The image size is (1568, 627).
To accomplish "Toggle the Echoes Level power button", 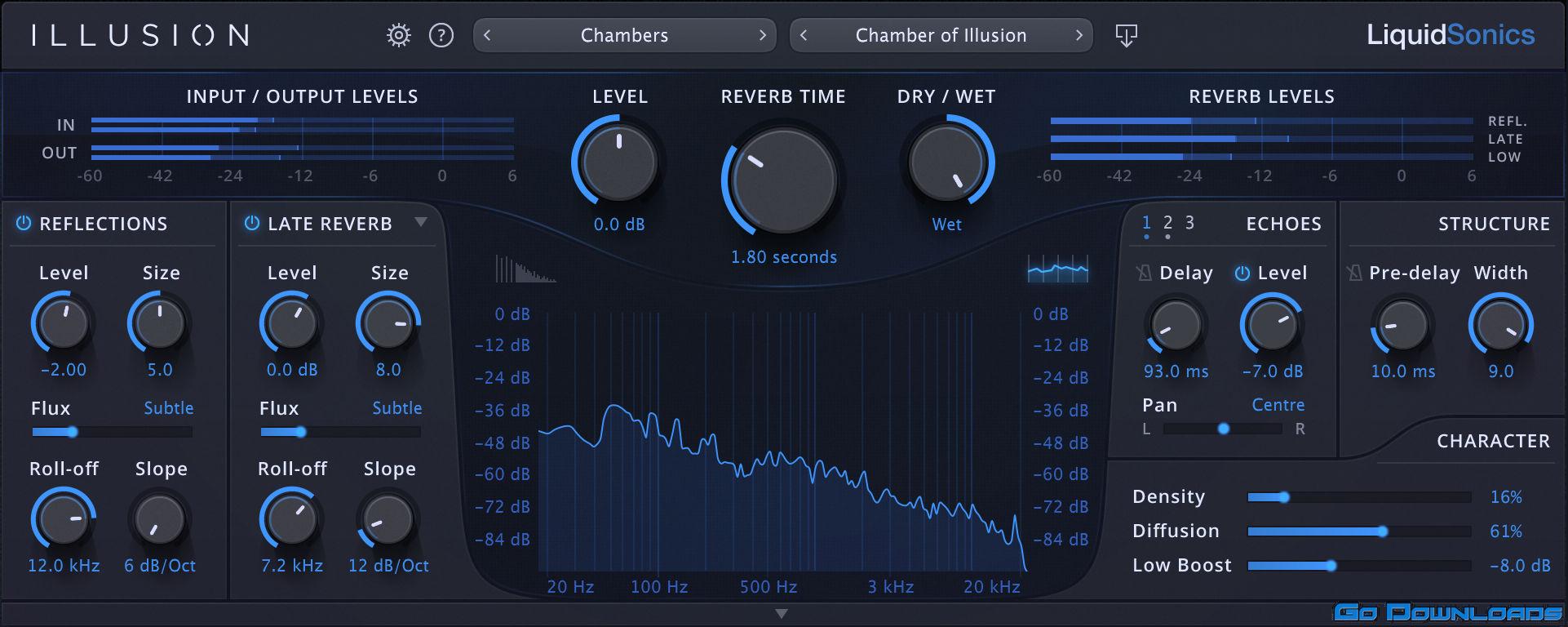I will pyautogui.click(x=1242, y=273).
